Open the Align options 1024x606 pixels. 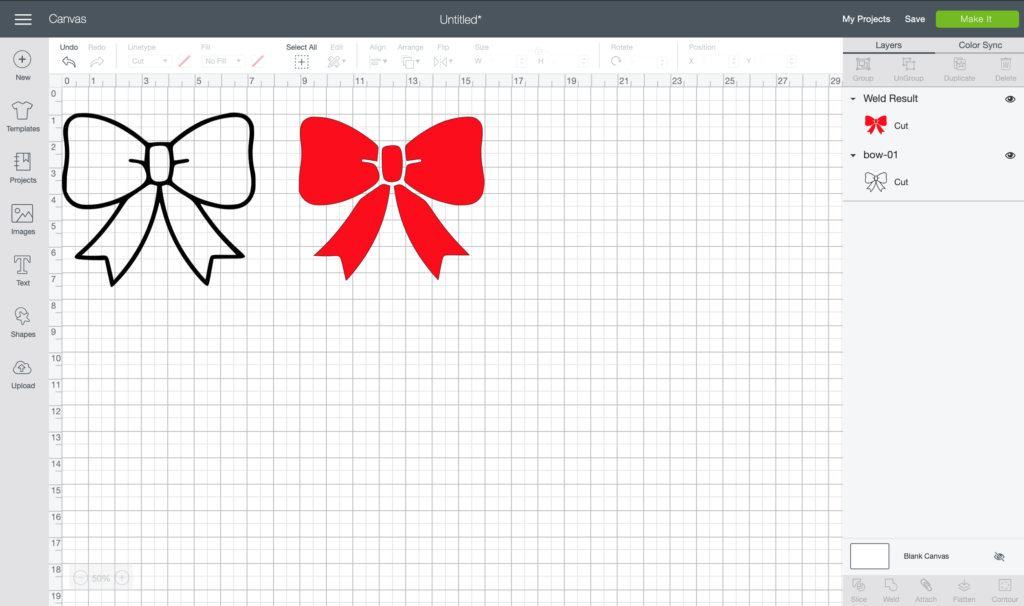pyautogui.click(x=377, y=61)
